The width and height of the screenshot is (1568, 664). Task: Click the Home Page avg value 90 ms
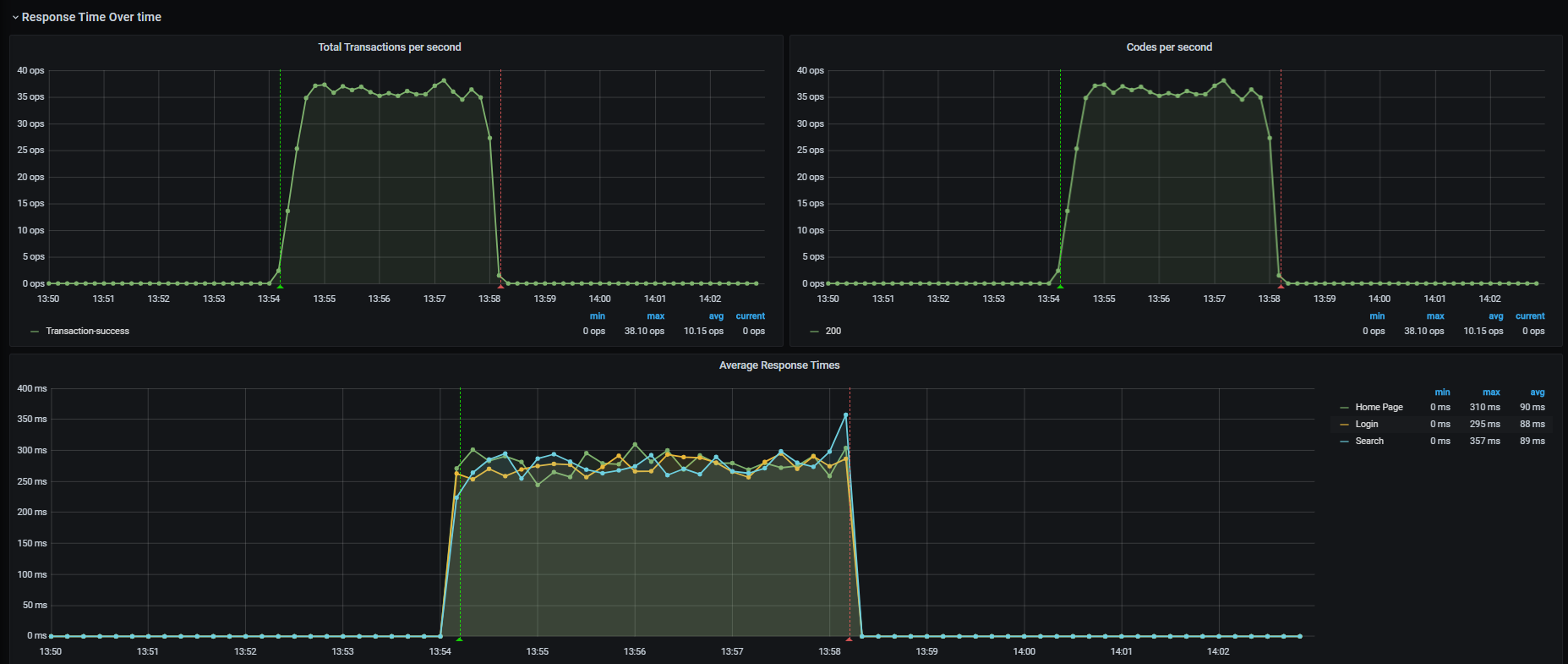(x=1532, y=408)
